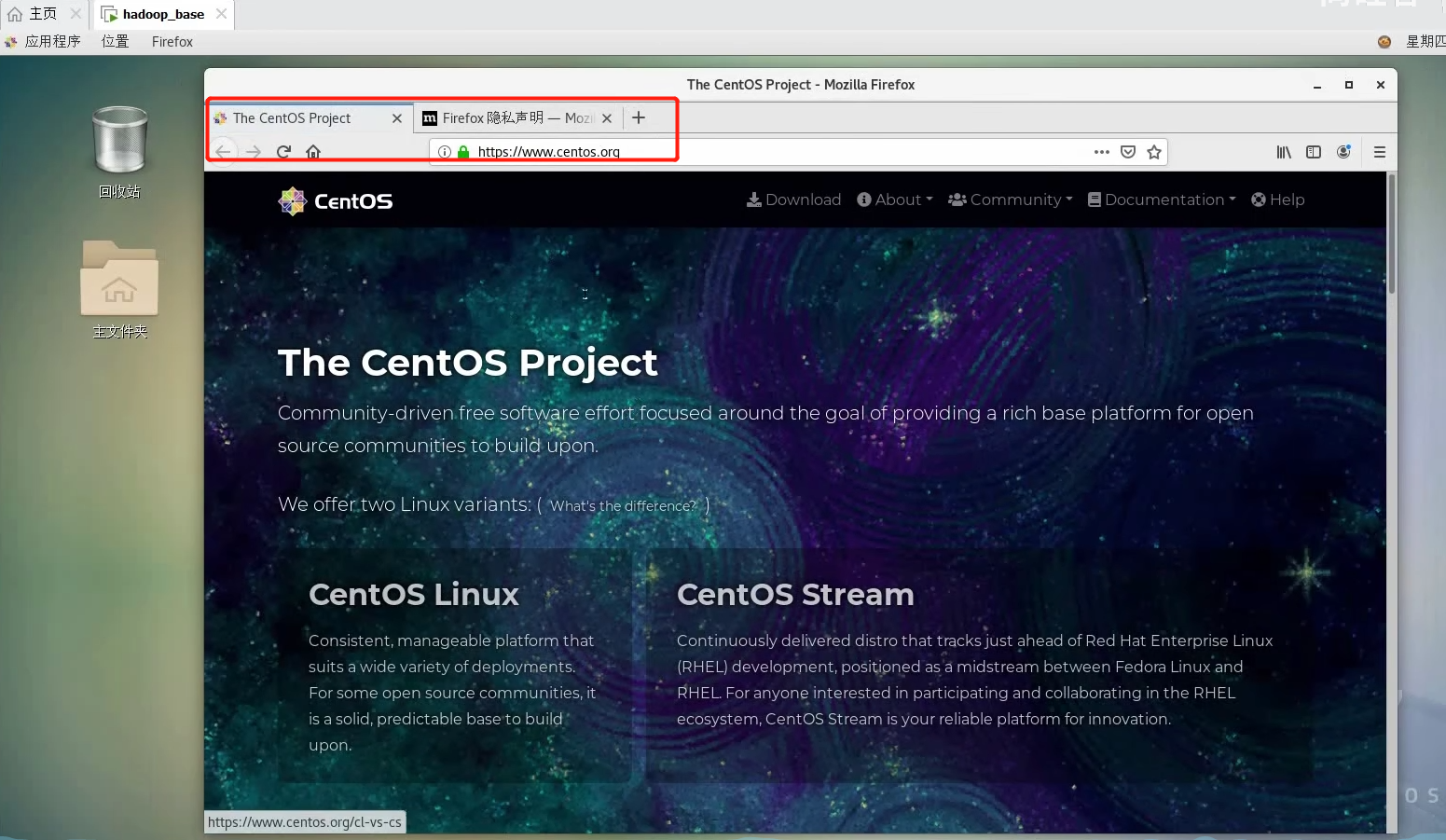Viewport: 1446px width, 840px height.
Task: Switch to the Firefox 隐私声明 tab
Action: 517,118
